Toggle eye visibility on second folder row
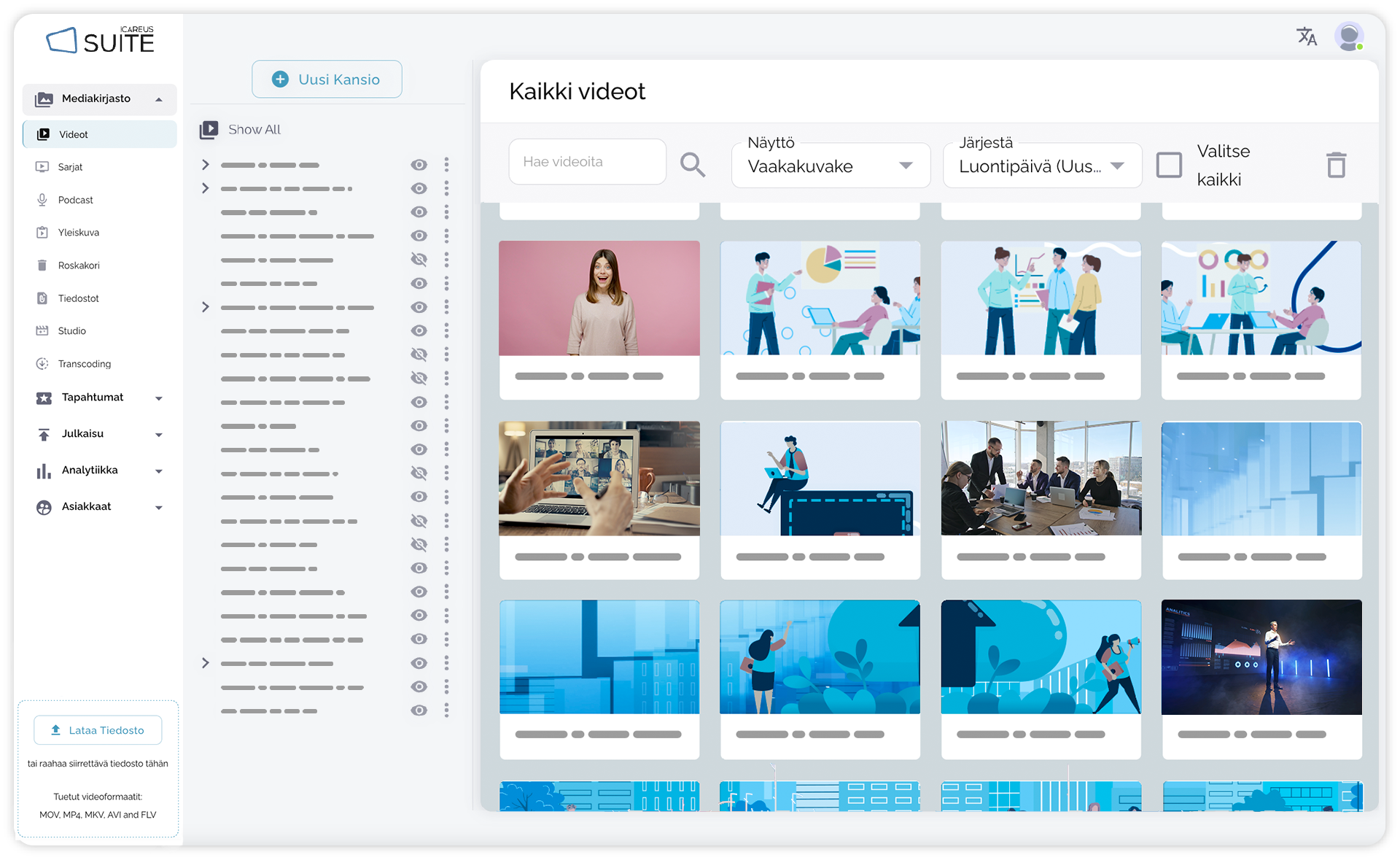Screen dimensions: 1400x860 (x=419, y=188)
